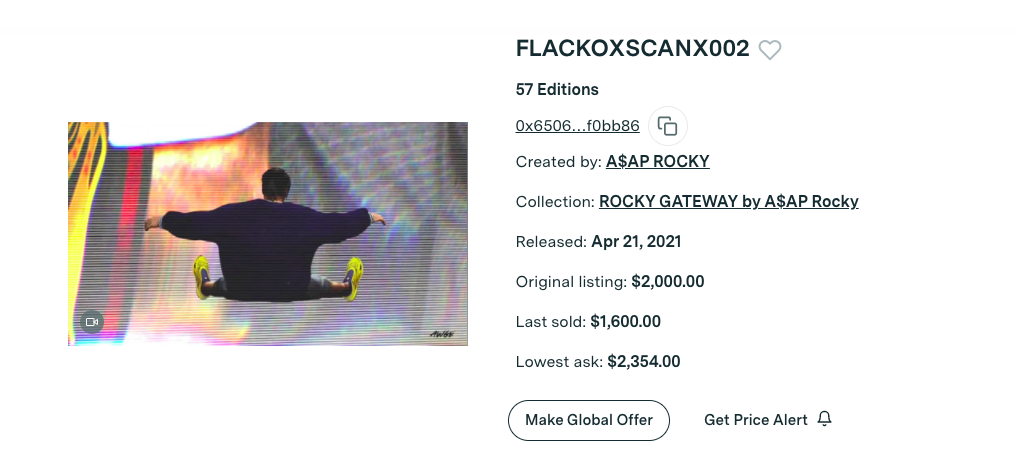The height and width of the screenshot is (473, 1019).
Task: Click the $2,354.00 lowest ask price
Action: tap(644, 361)
